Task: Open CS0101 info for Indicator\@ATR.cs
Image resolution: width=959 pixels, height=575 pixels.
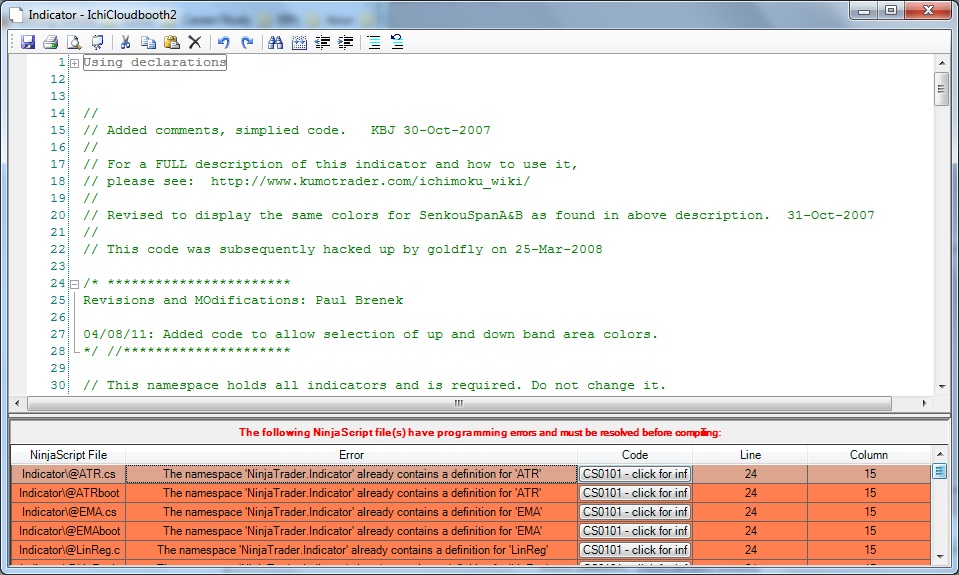Action: click(635, 474)
